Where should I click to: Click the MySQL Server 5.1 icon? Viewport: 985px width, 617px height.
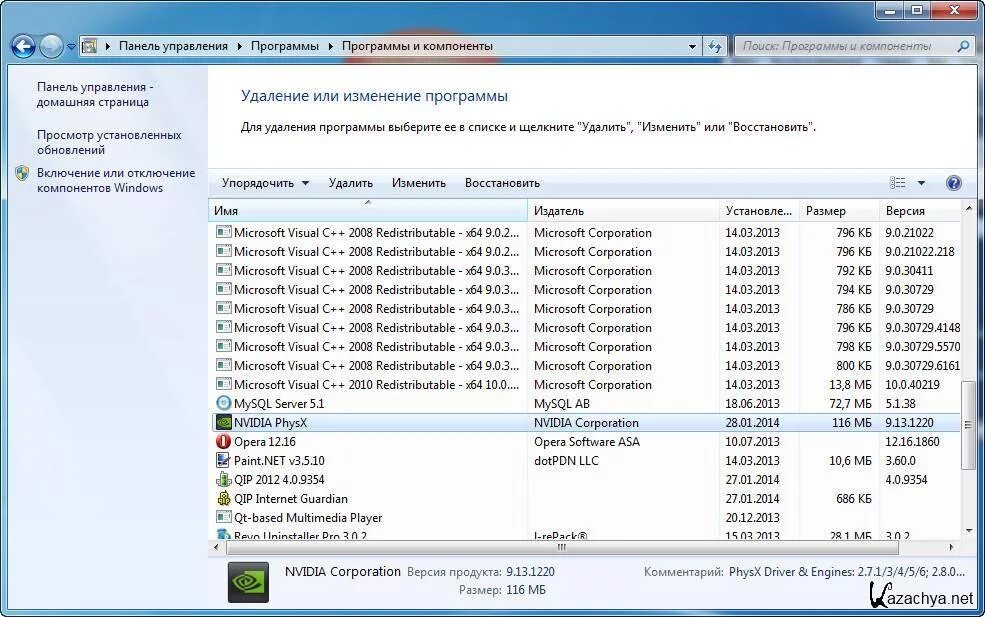223,403
